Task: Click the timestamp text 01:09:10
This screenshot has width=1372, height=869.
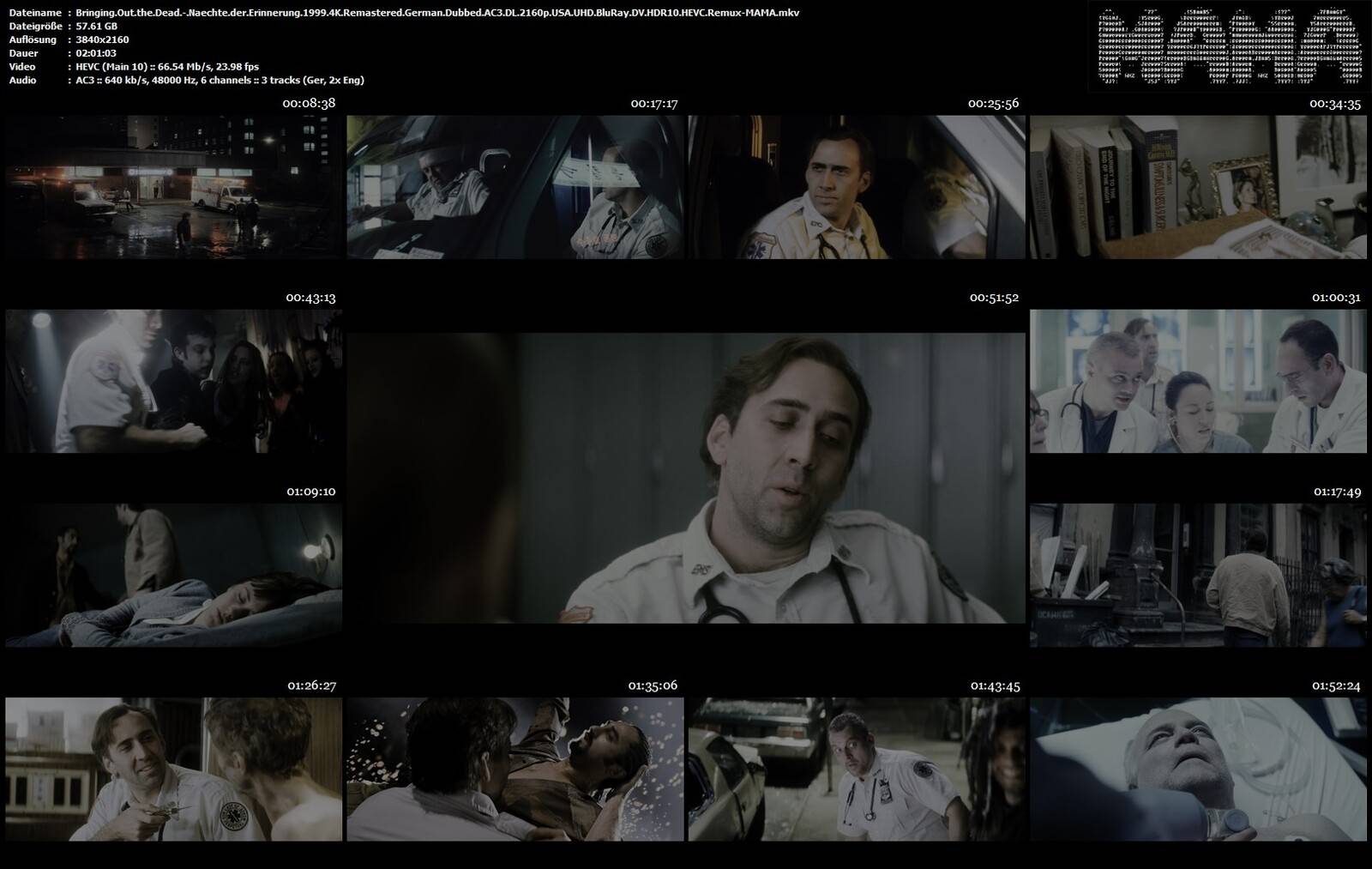Action: coord(310,492)
